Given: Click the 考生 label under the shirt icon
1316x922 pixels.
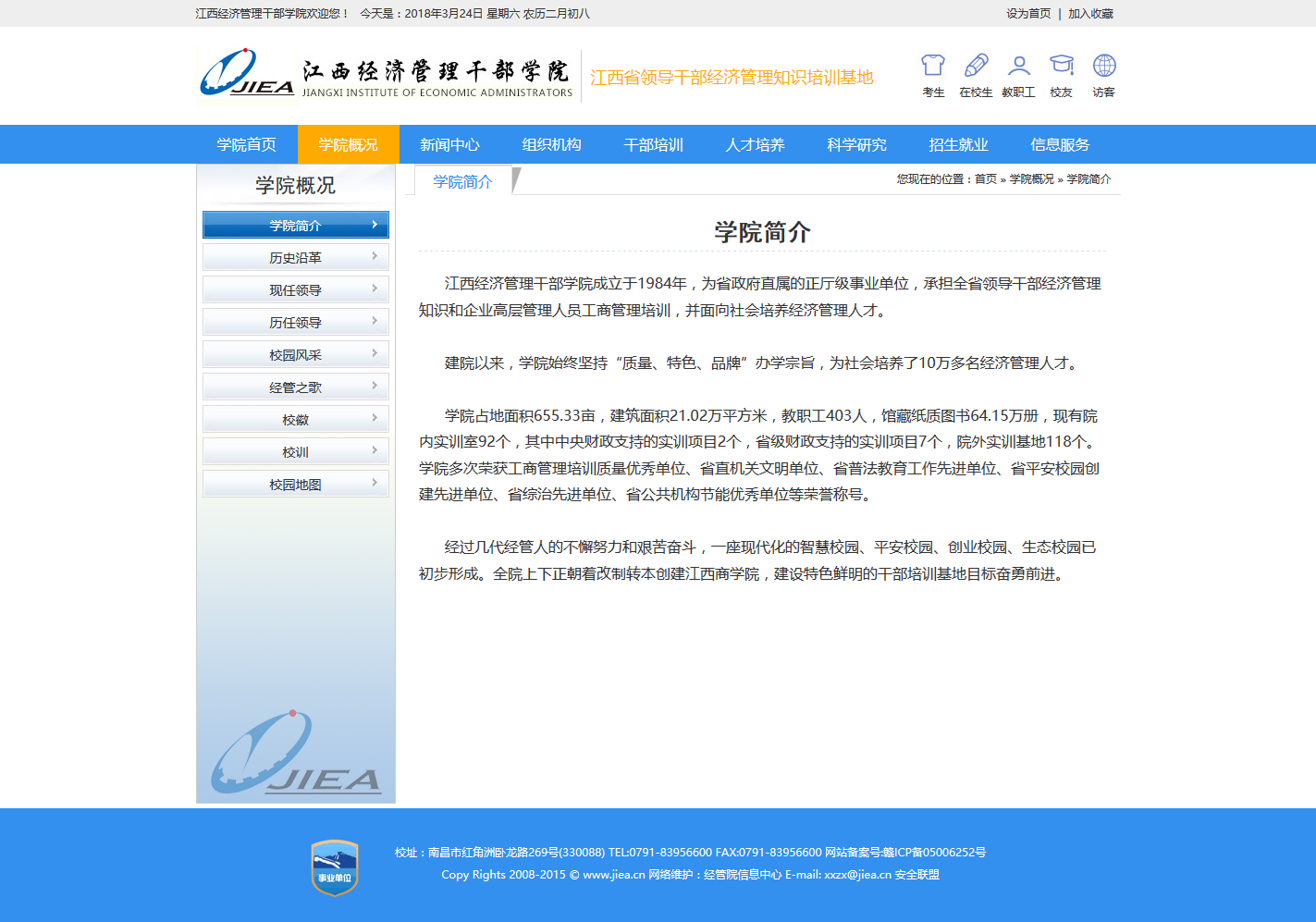Looking at the screenshot, I should click(933, 92).
